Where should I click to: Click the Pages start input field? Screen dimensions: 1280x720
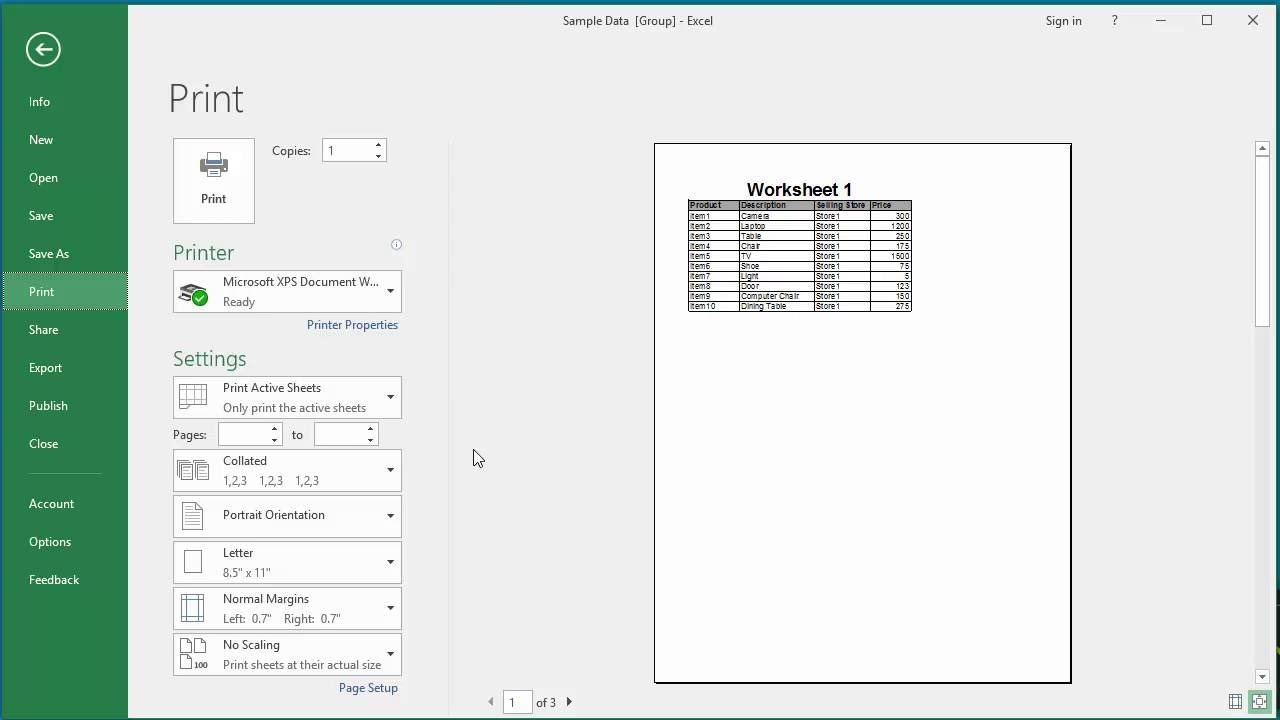click(x=243, y=435)
